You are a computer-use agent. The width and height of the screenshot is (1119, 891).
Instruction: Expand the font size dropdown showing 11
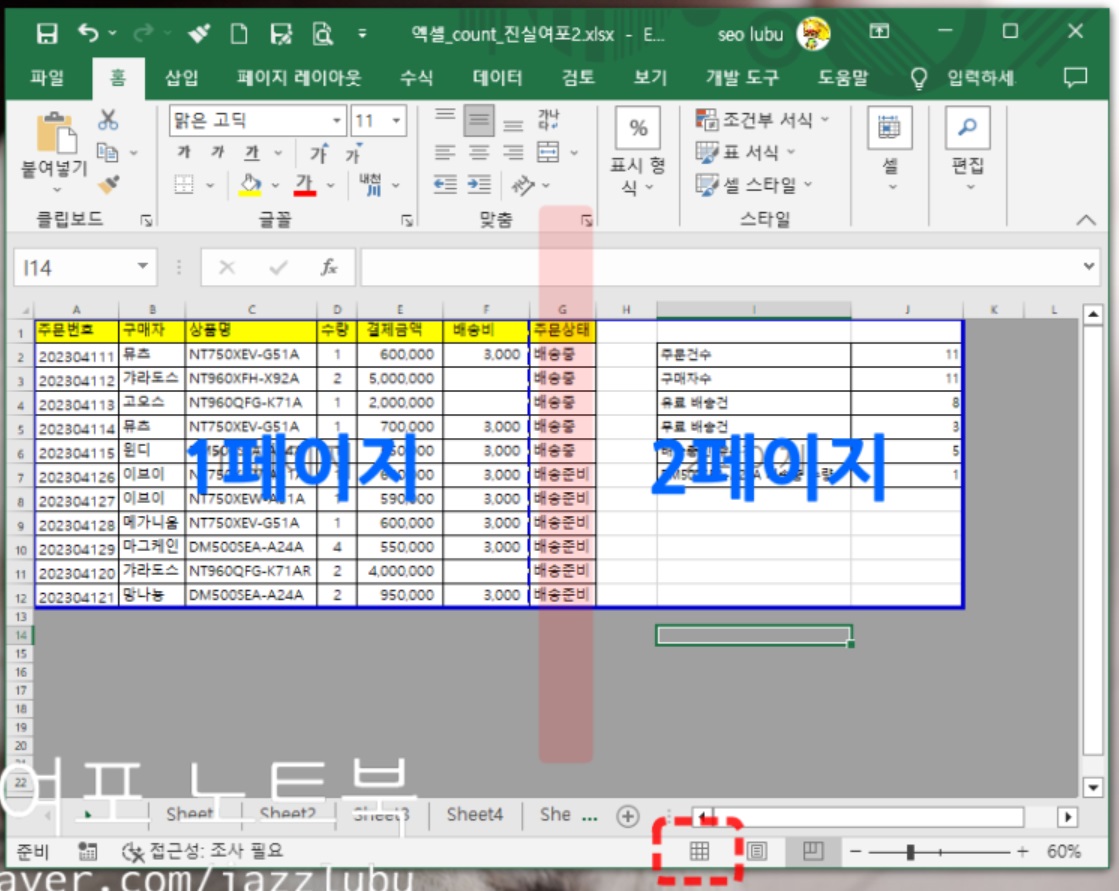tap(397, 121)
